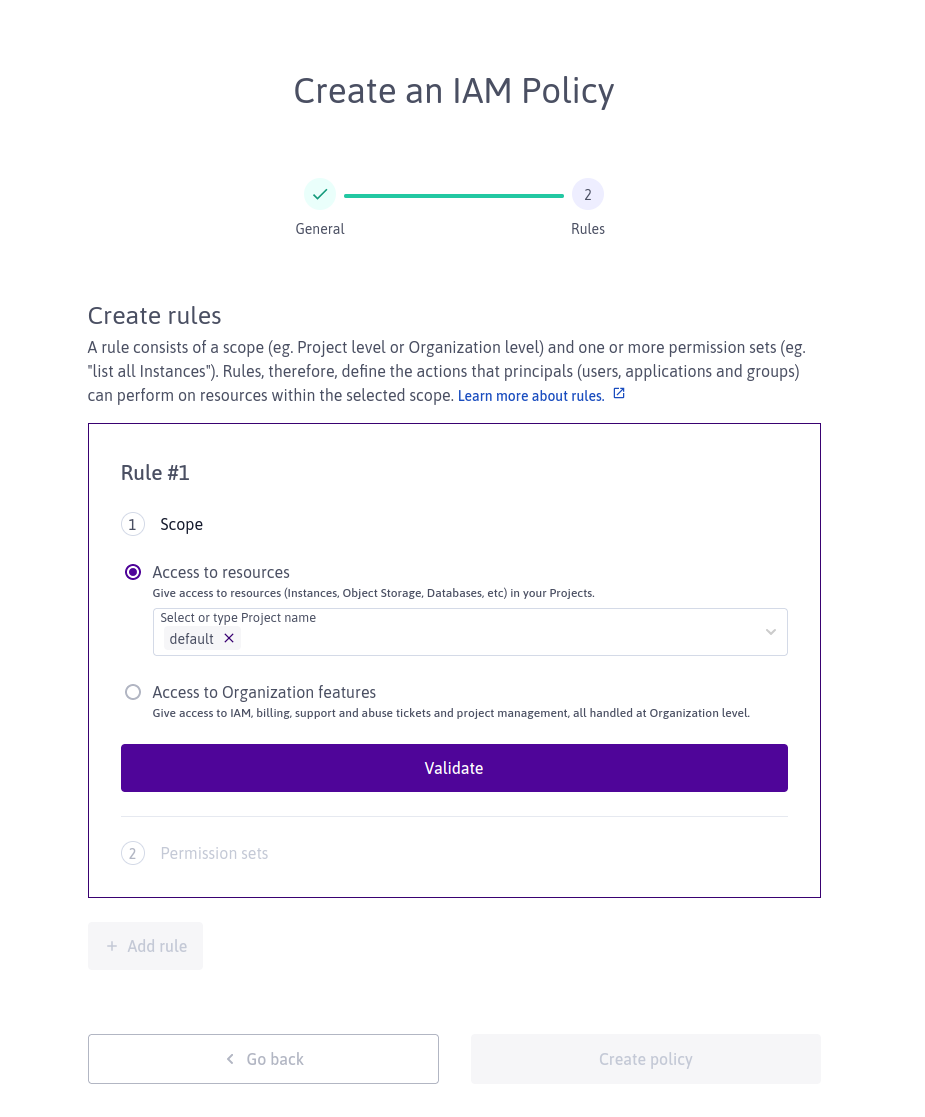Click the Permission sets number 2 circle
The height and width of the screenshot is (1117, 925).
133,853
